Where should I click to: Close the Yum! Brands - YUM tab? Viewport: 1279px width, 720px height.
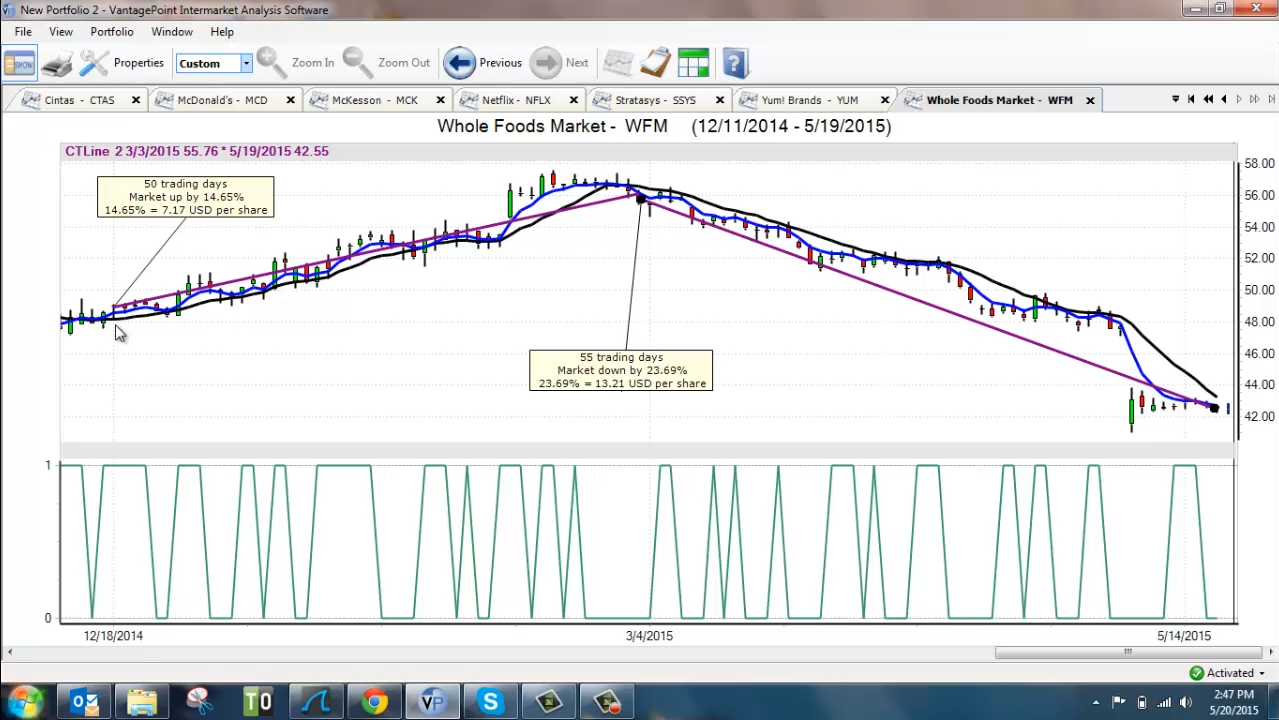pyautogui.click(x=885, y=100)
